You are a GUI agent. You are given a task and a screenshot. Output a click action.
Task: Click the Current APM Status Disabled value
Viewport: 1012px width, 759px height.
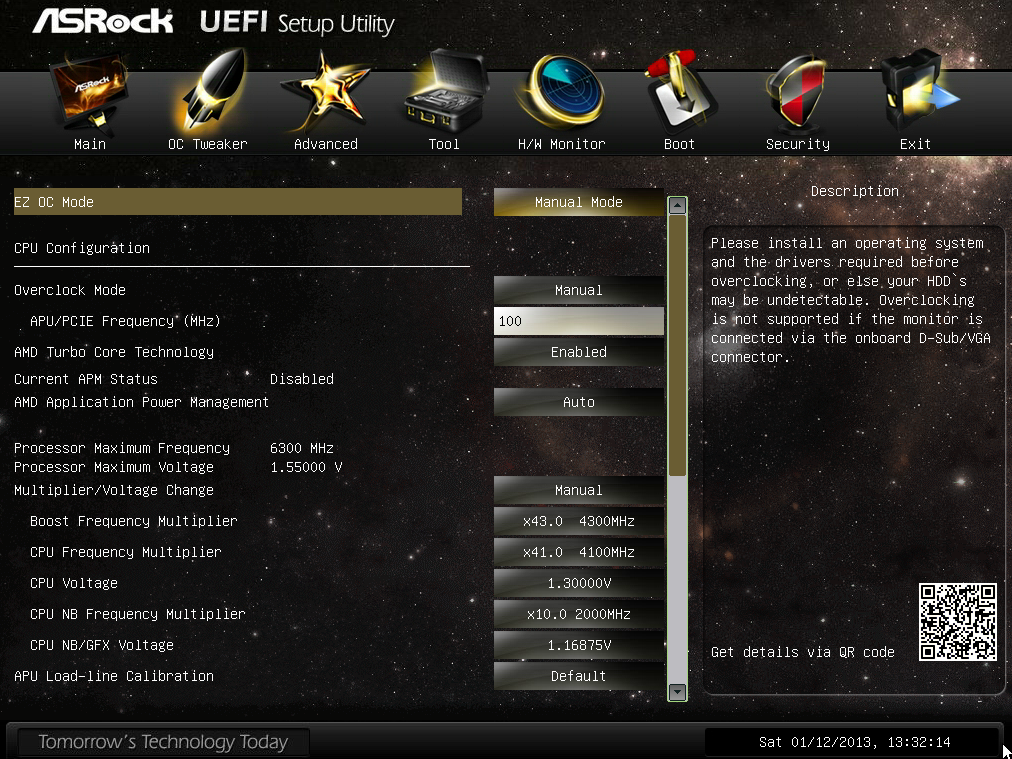(x=302, y=379)
